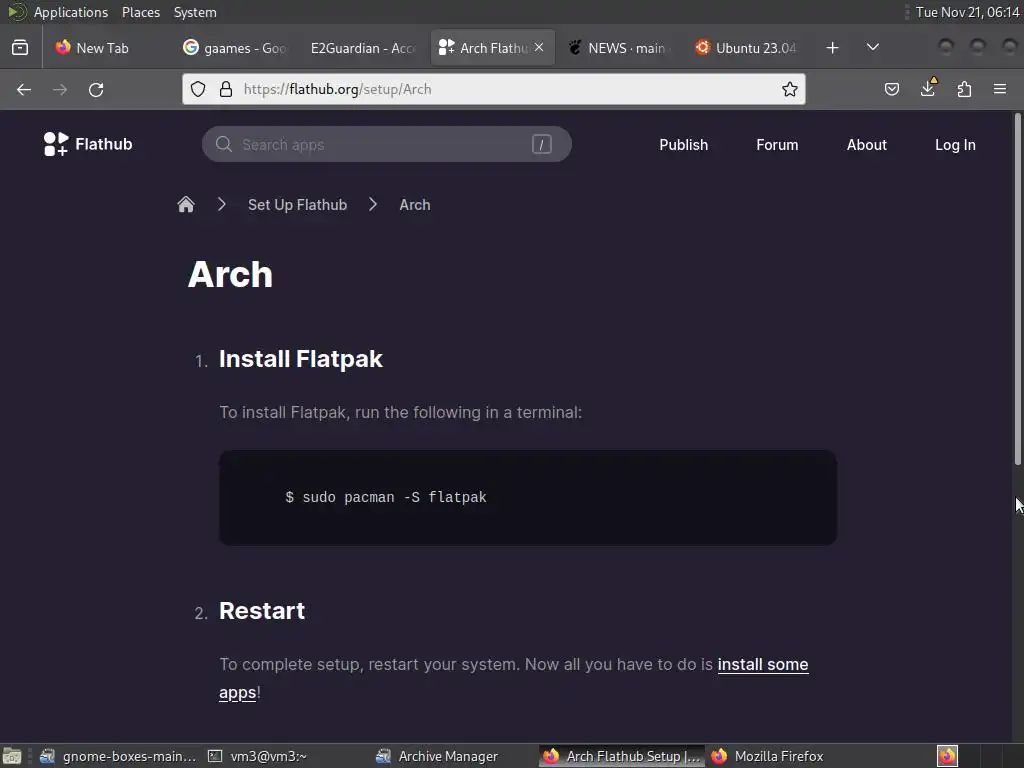This screenshot has height=768, width=1024.
Task: Select Arch Flathub Setup taskbar entry
Action: pyautogui.click(x=622, y=756)
